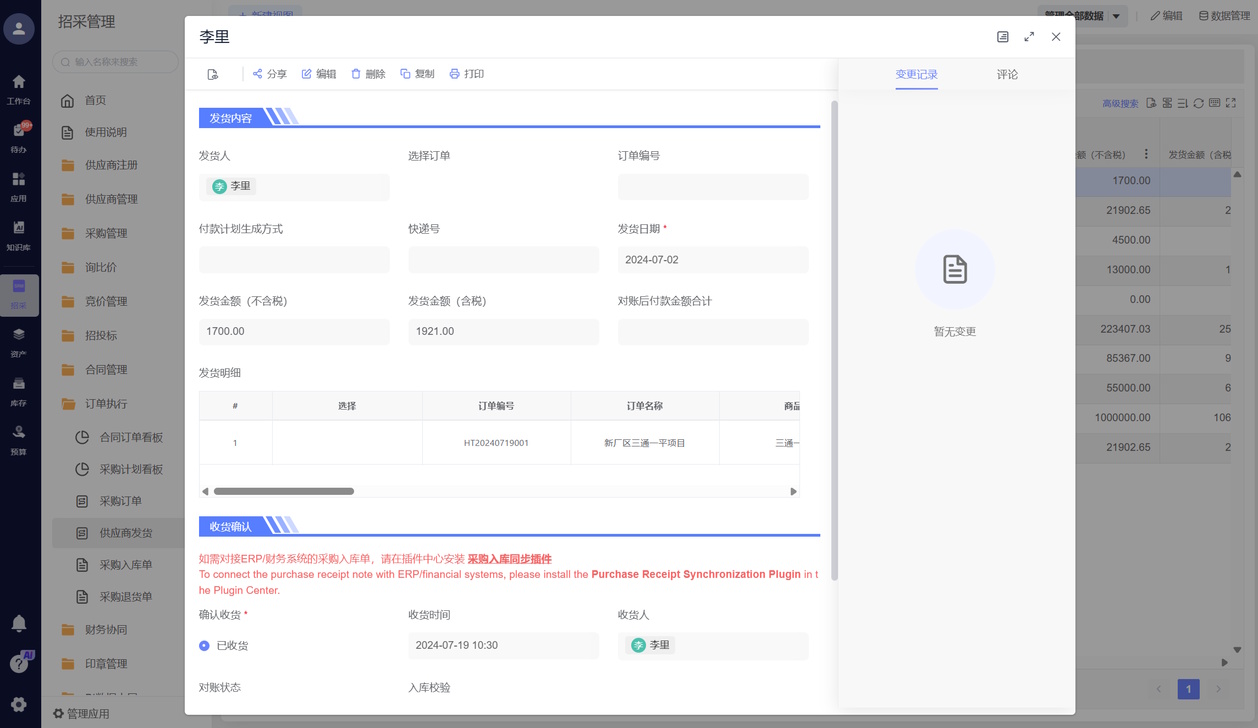The height and width of the screenshot is (728, 1258).
Task: Select the 已收货 radio button
Action: [x=205, y=646]
